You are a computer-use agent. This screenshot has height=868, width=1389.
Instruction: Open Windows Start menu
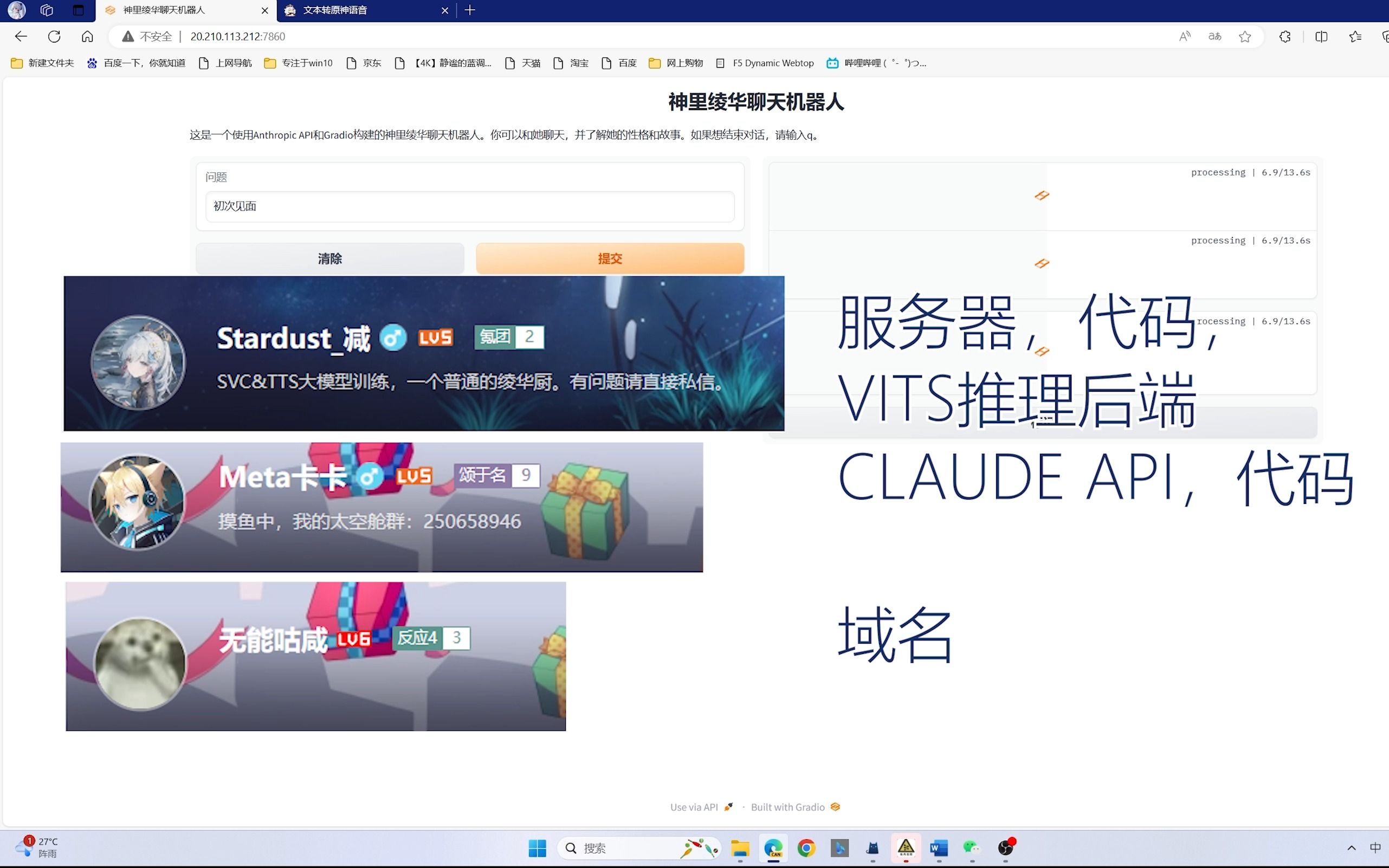(x=538, y=848)
